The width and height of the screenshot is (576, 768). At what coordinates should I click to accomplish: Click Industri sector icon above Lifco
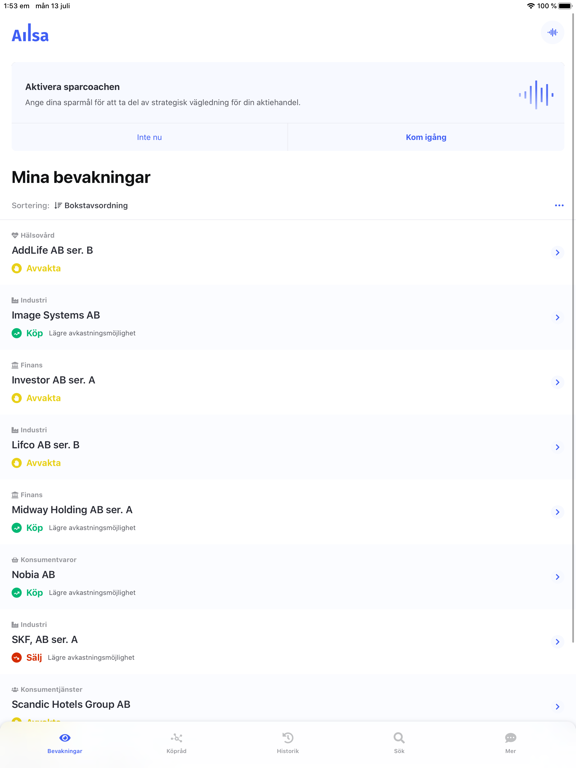pyautogui.click(x=15, y=430)
